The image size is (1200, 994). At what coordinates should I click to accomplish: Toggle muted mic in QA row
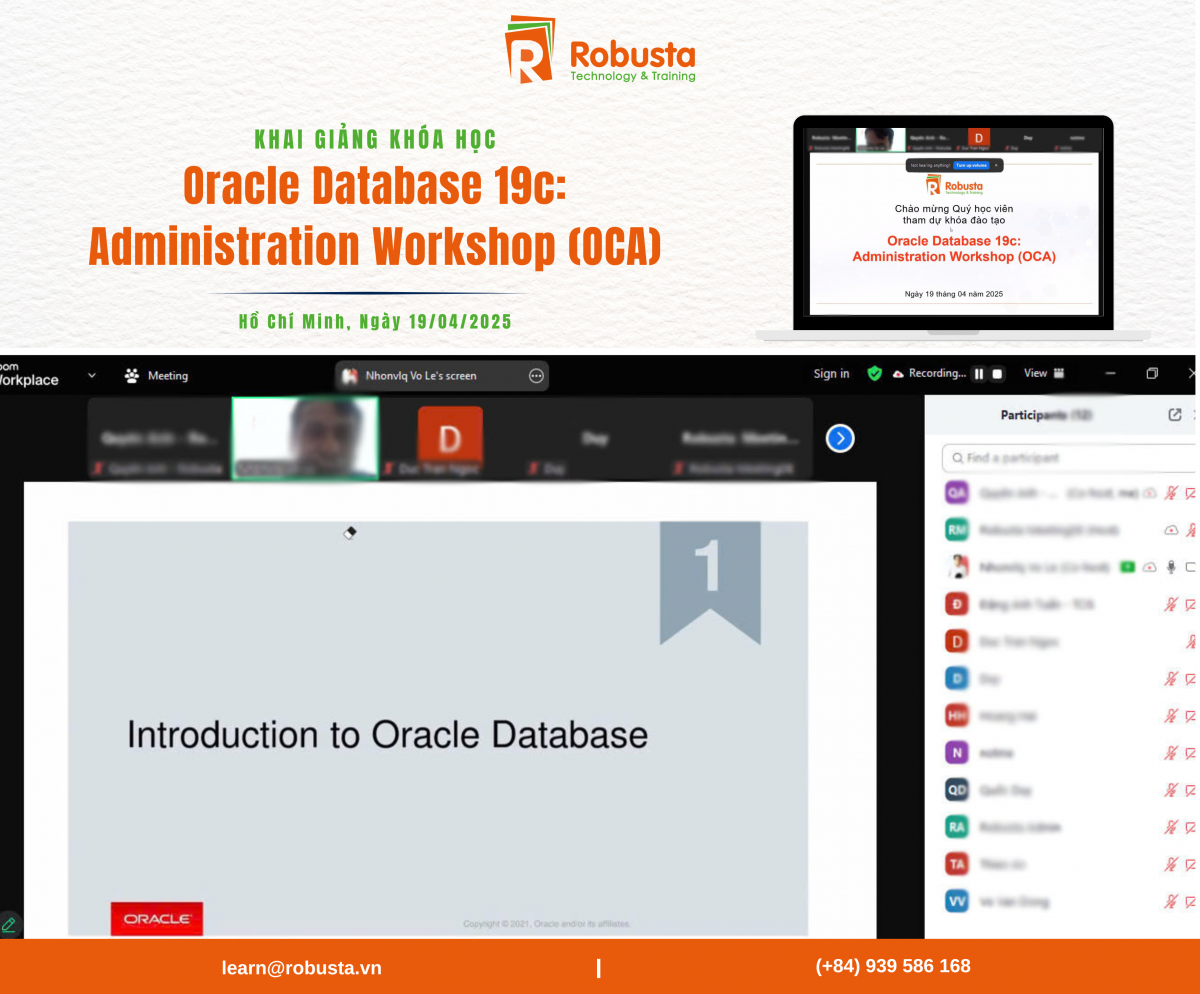tap(1171, 493)
